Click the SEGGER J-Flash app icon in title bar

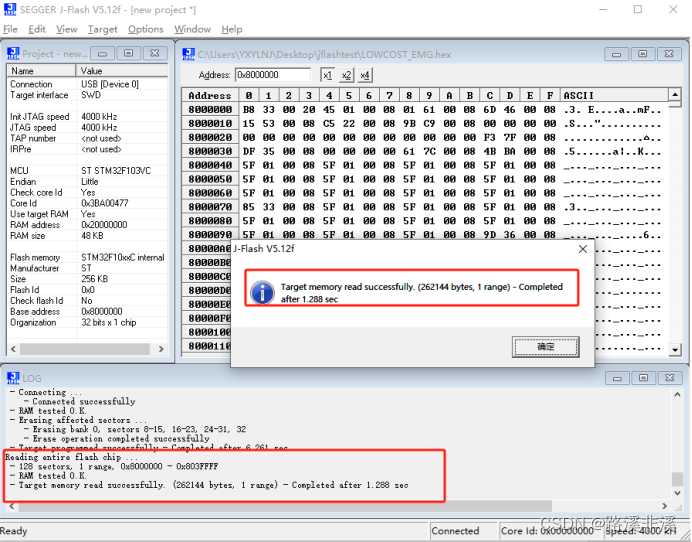[10, 9]
